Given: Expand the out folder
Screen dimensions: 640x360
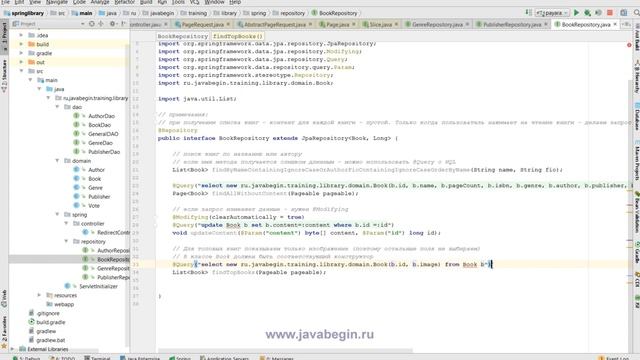Looking at the screenshot, I should tap(21, 62).
